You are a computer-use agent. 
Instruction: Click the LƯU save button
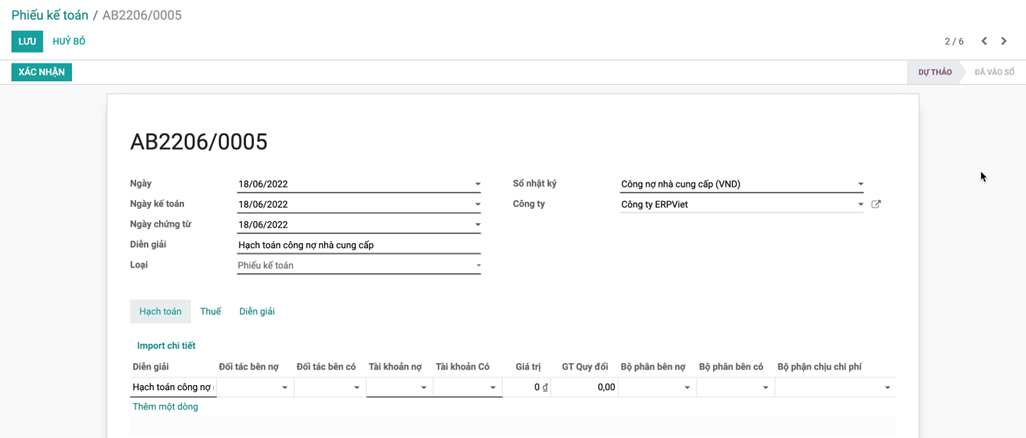click(27, 41)
